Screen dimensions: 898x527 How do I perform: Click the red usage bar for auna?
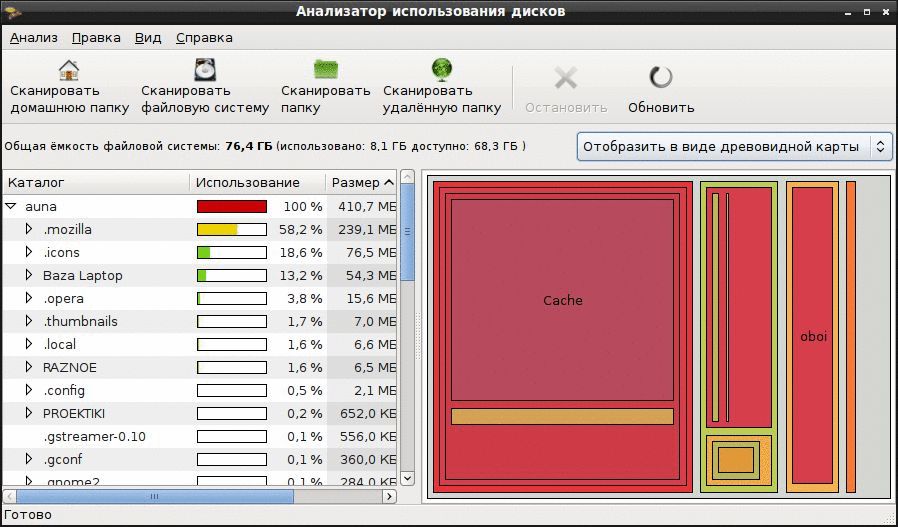[x=232, y=206]
